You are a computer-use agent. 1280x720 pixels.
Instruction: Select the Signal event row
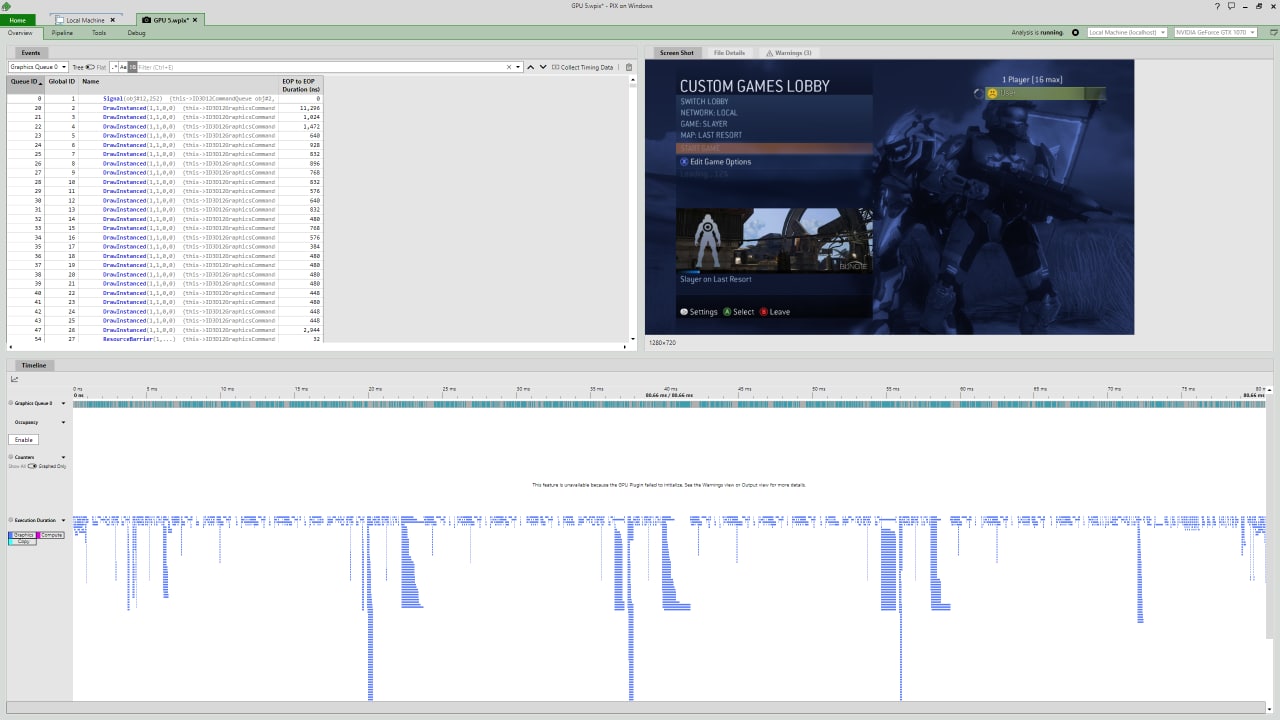tap(165, 99)
